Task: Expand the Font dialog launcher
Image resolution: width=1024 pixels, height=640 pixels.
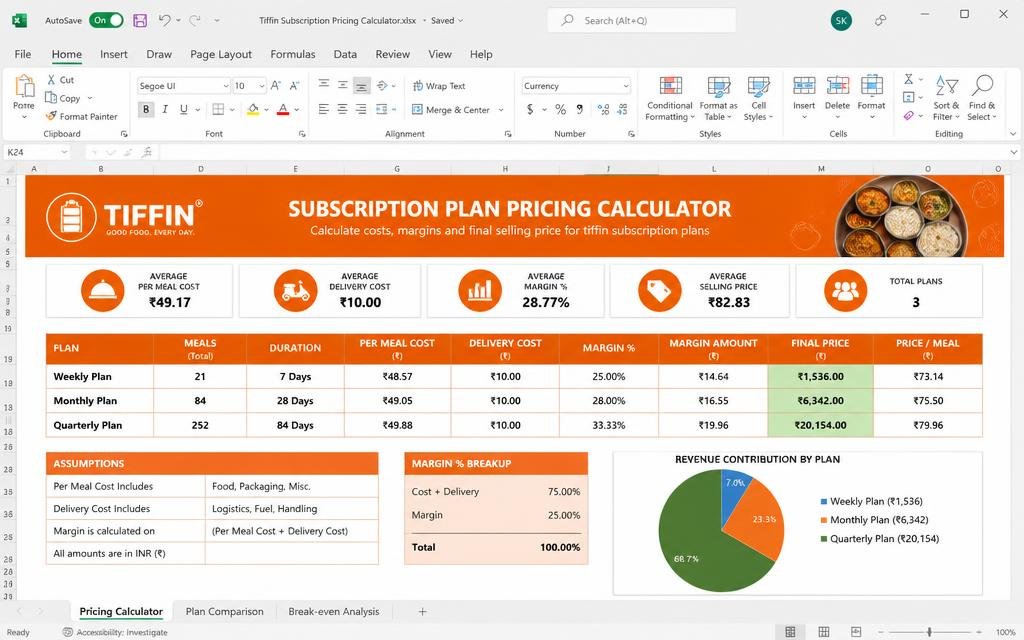Action: pos(302,134)
